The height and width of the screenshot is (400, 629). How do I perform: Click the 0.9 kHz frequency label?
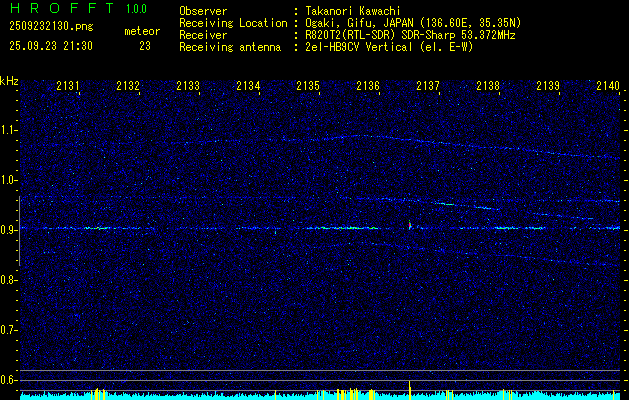(x=9, y=230)
